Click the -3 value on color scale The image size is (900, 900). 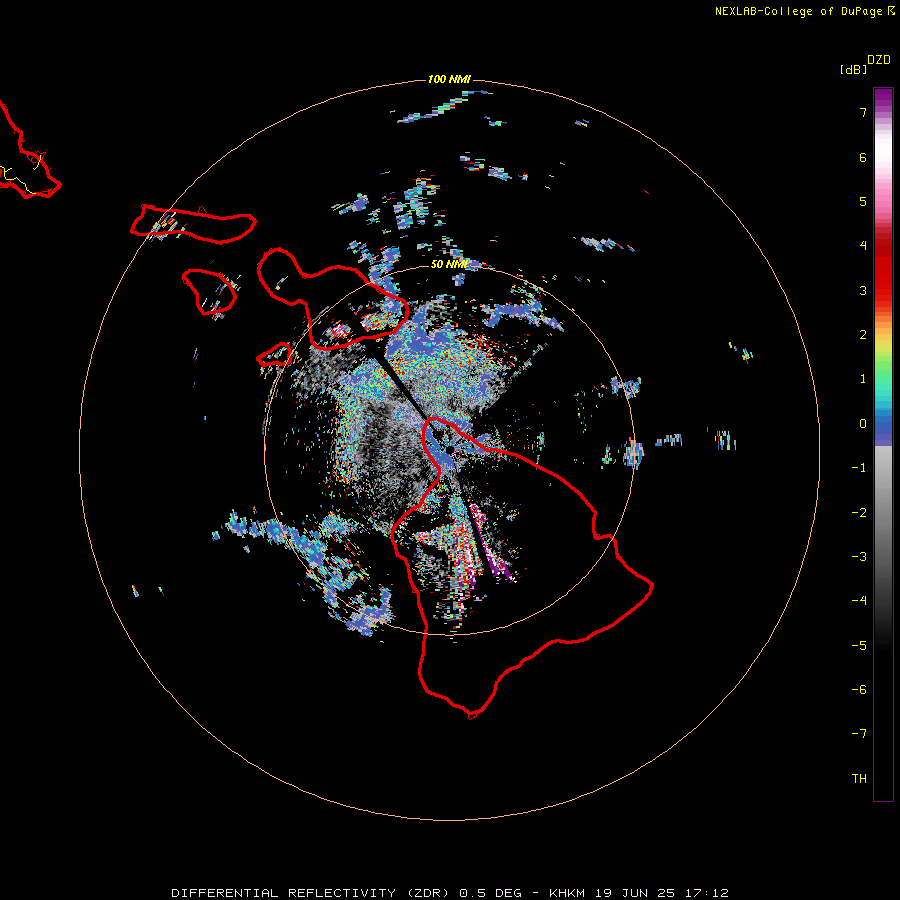pyautogui.click(x=859, y=557)
